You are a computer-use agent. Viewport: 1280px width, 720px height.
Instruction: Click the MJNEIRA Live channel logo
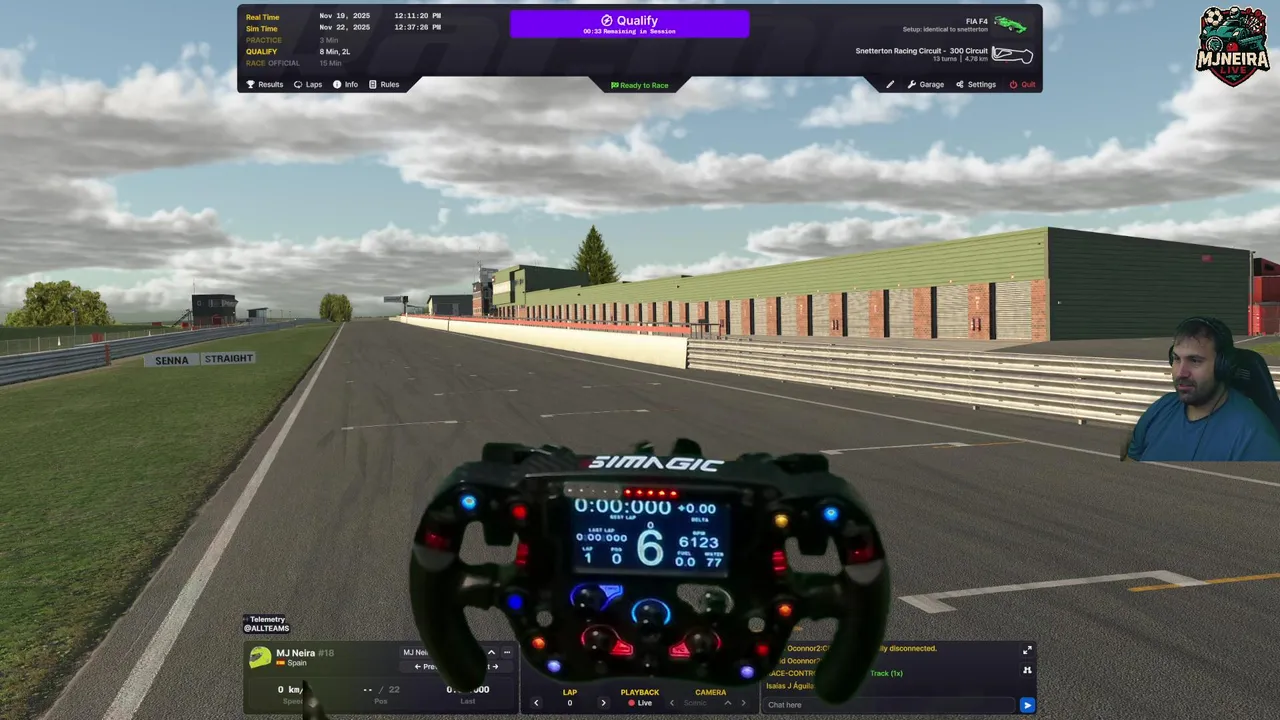pos(1232,46)
